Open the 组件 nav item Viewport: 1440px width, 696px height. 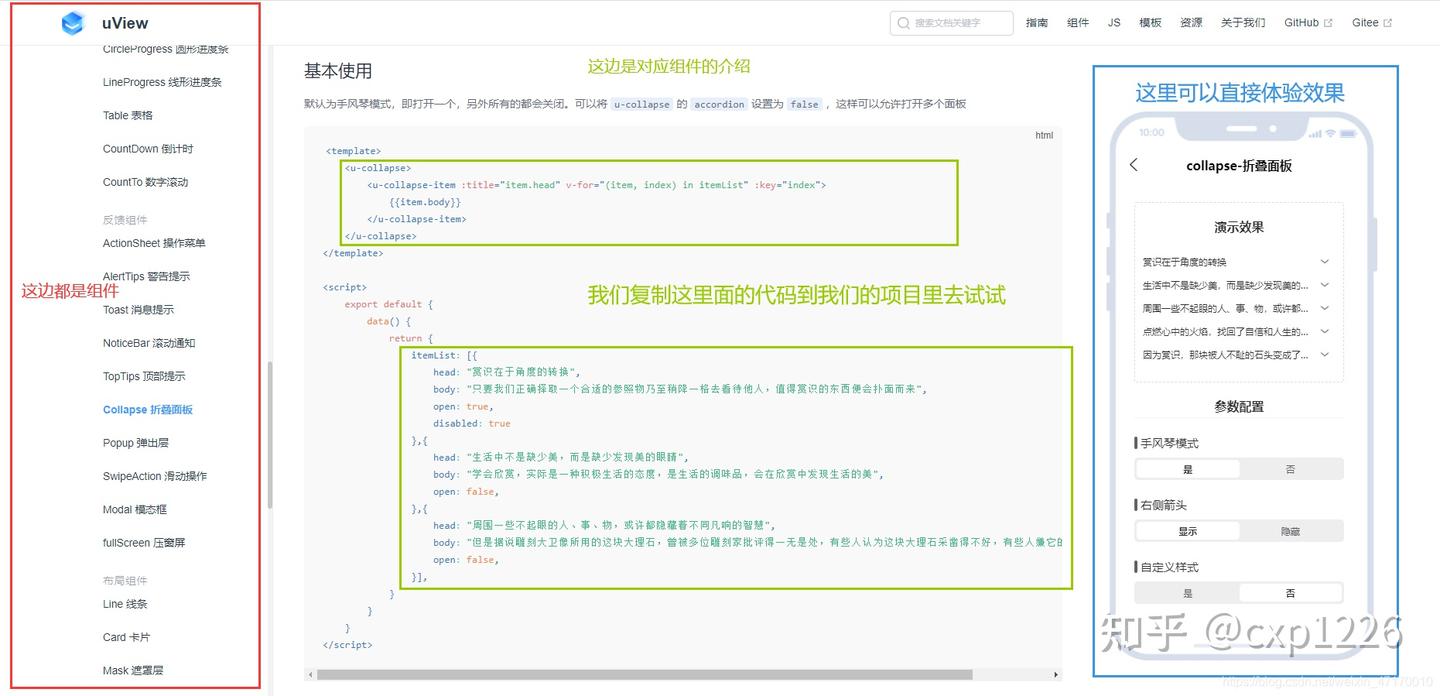1078,23
